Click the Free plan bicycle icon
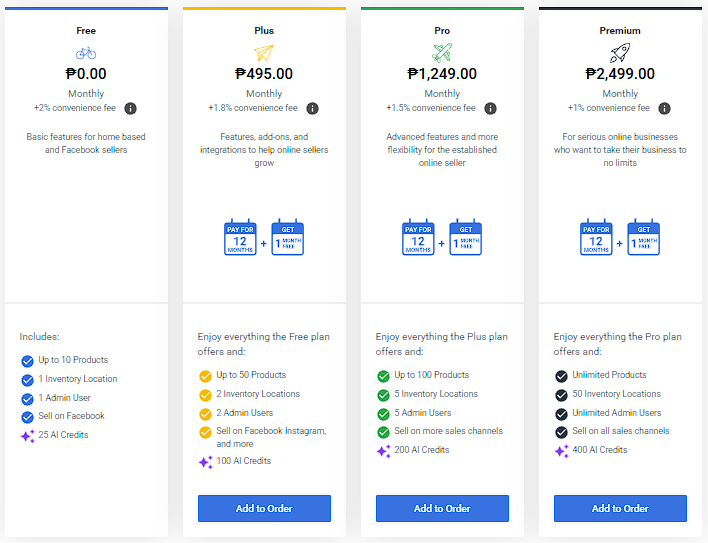The height and width of the screenshot is (543, 708). point(86,53)
